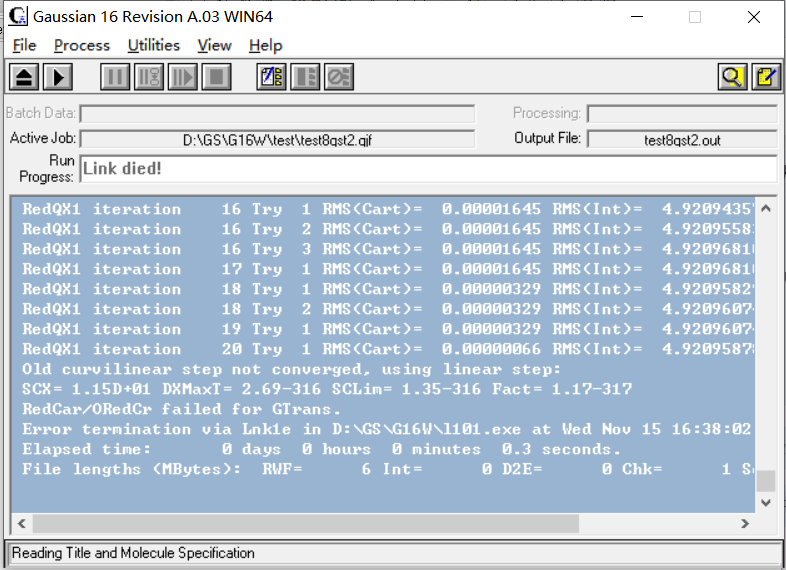Click the 'iteration 17 Try 1' line
This screenshot has height=570, width=786.
[x=387, y=269]
